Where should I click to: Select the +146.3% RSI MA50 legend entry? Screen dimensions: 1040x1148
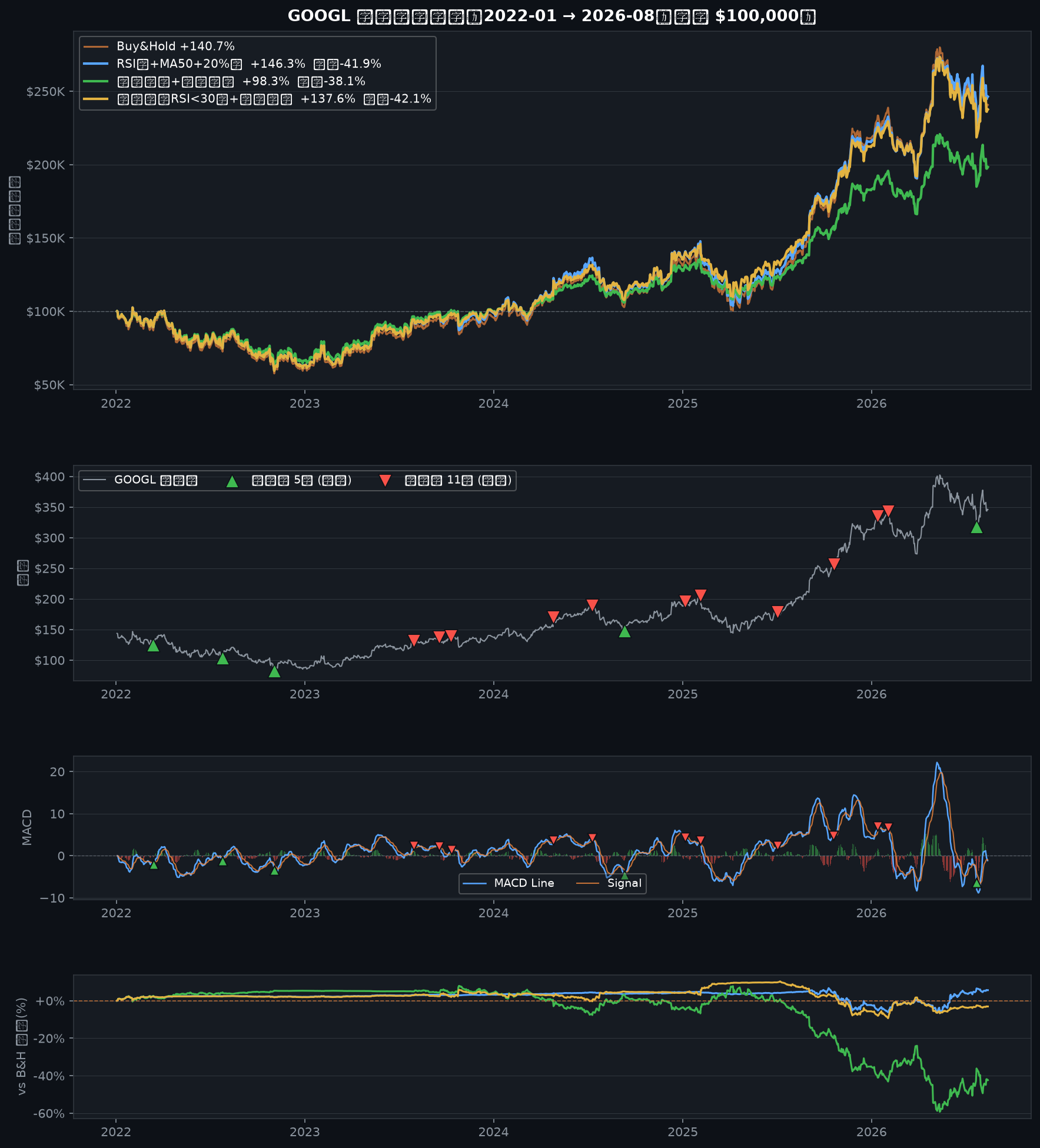[x=232, y=64]
